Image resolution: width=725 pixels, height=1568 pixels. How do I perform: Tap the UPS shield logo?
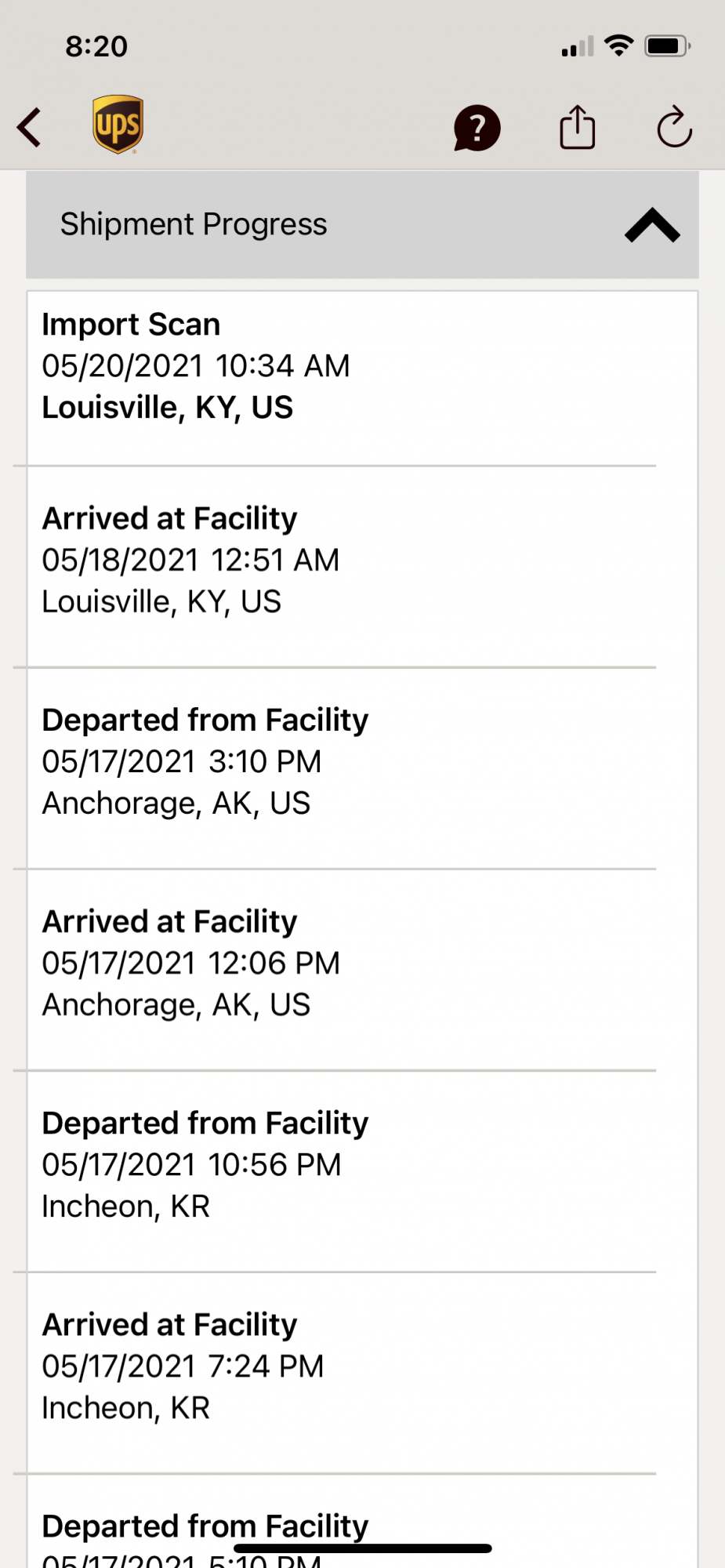coord(118,125)
